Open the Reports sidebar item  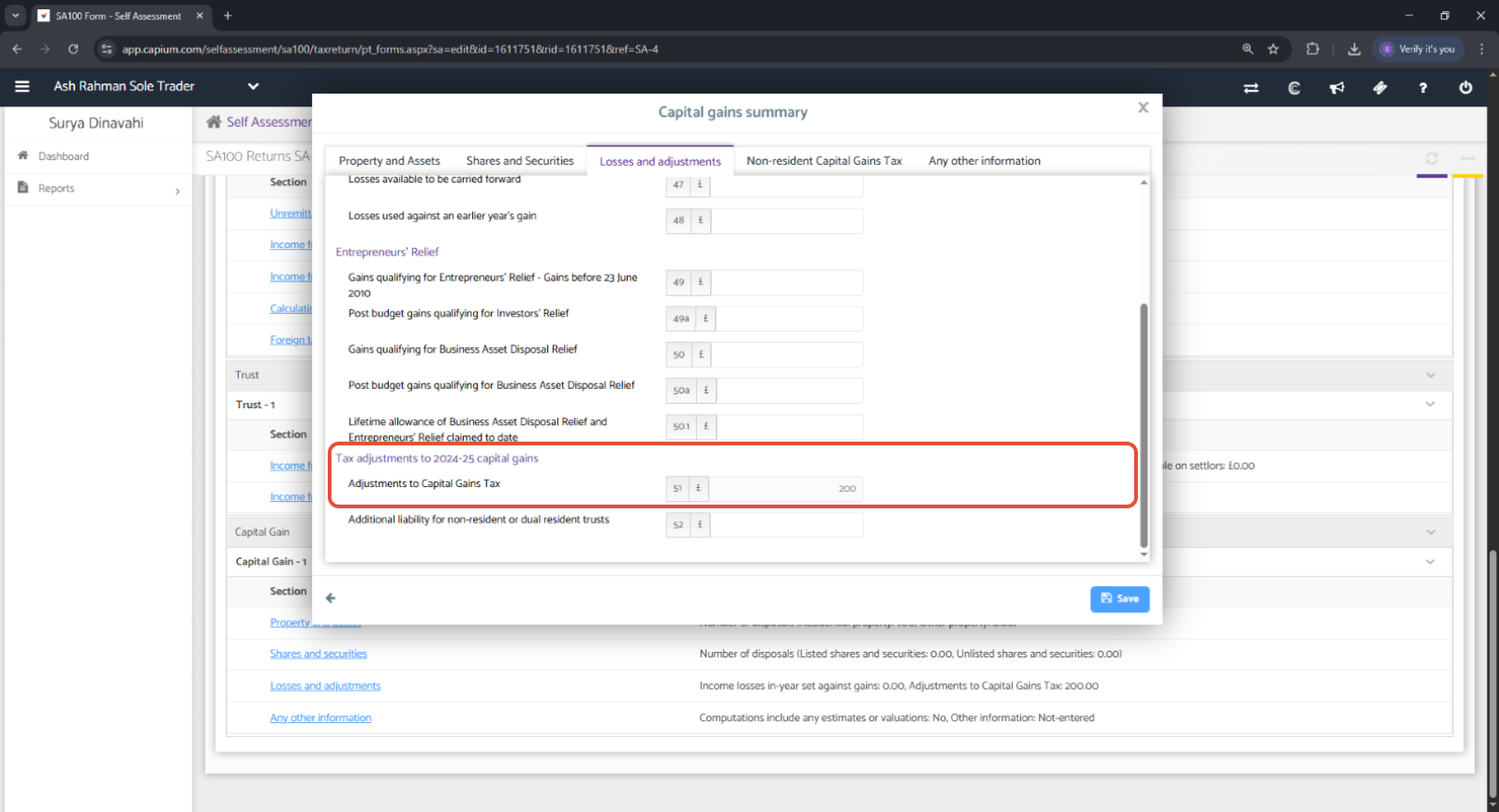(56, 188)
